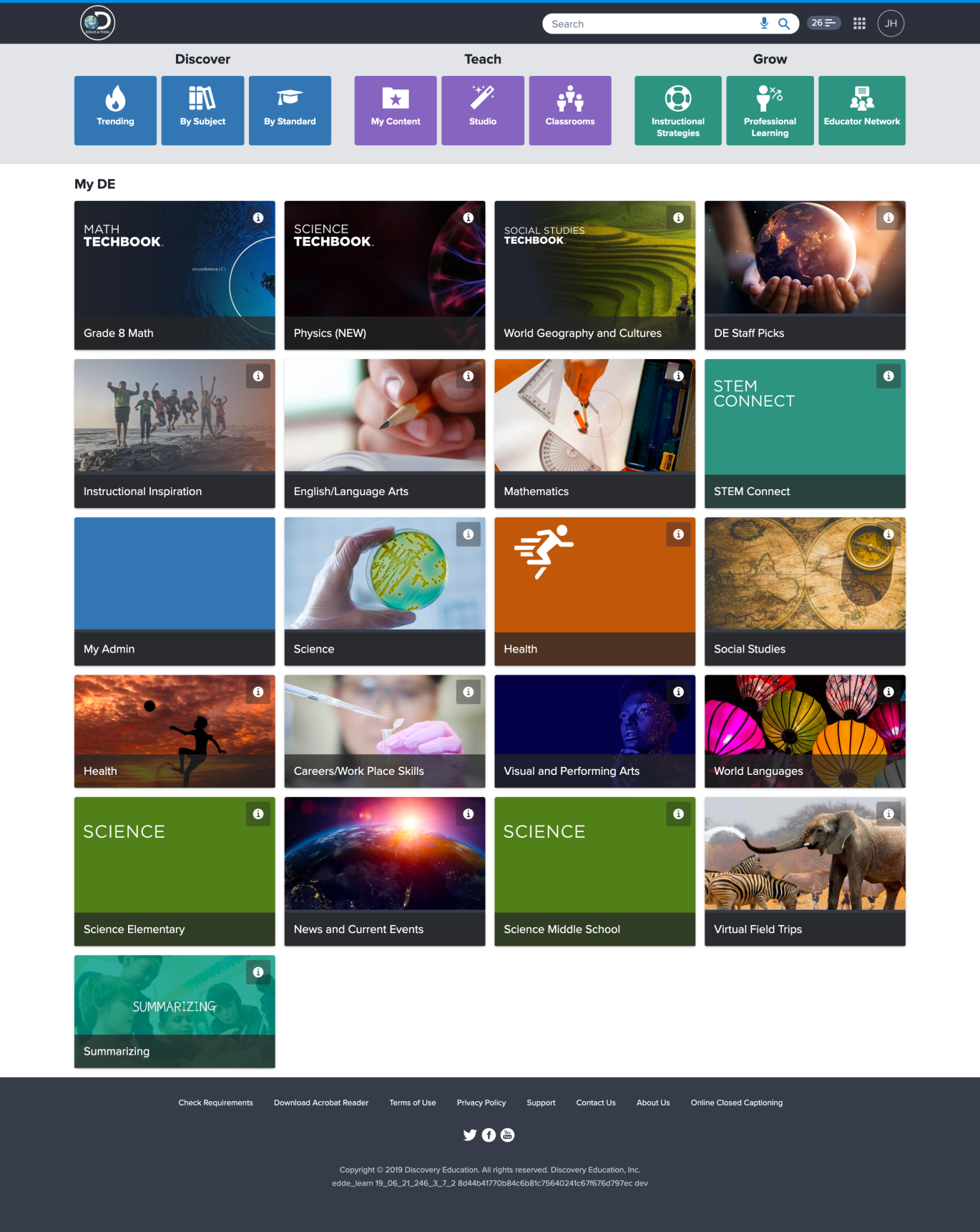The image size is (980, 1232).
Task: Click the Check Requirements footer link
Action: [215, 1103]
